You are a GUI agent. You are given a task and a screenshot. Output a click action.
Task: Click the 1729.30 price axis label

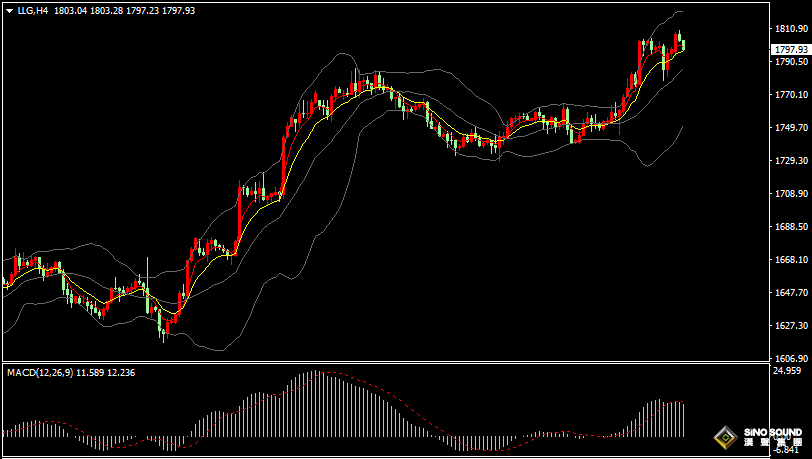(x=789, y=161)
